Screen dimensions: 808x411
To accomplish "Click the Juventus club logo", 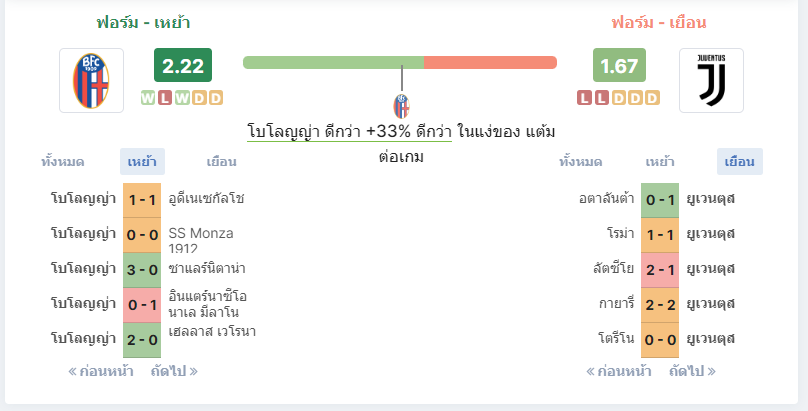I will pyautogui.click(x=711, y=80).
